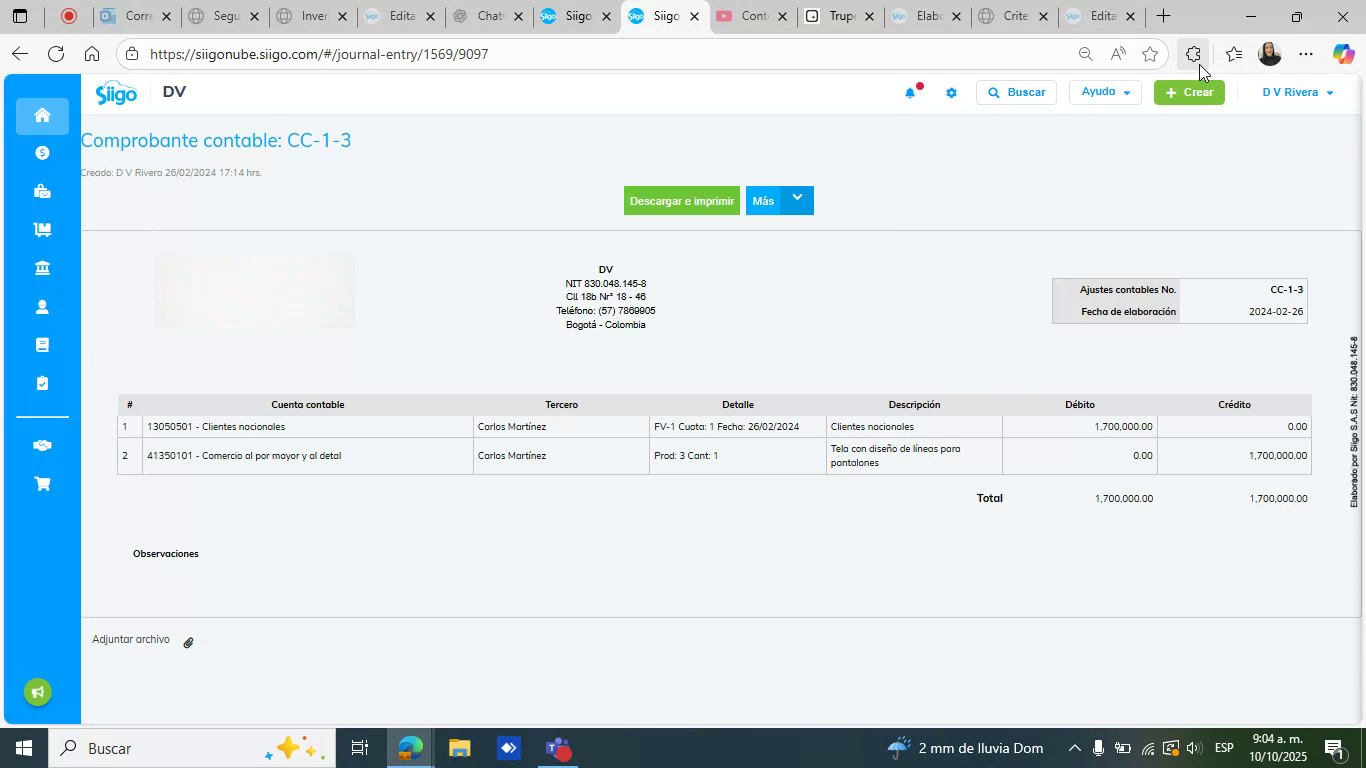
Task: Open the bank building icon in sidebar
Action: tap(42, 268)
